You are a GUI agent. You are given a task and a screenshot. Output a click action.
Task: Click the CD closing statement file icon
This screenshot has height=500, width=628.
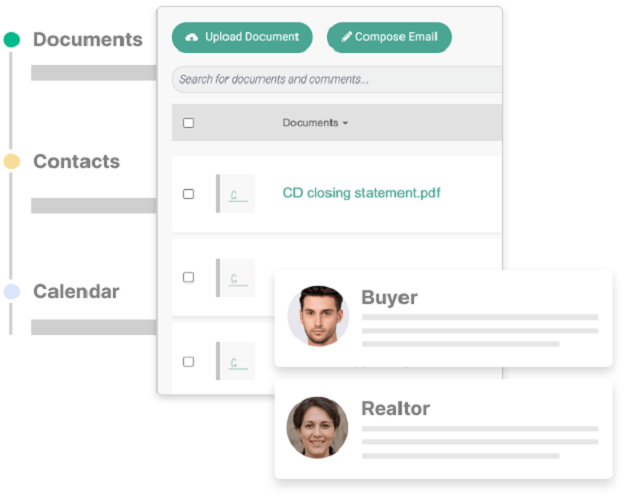pos(236,194)
